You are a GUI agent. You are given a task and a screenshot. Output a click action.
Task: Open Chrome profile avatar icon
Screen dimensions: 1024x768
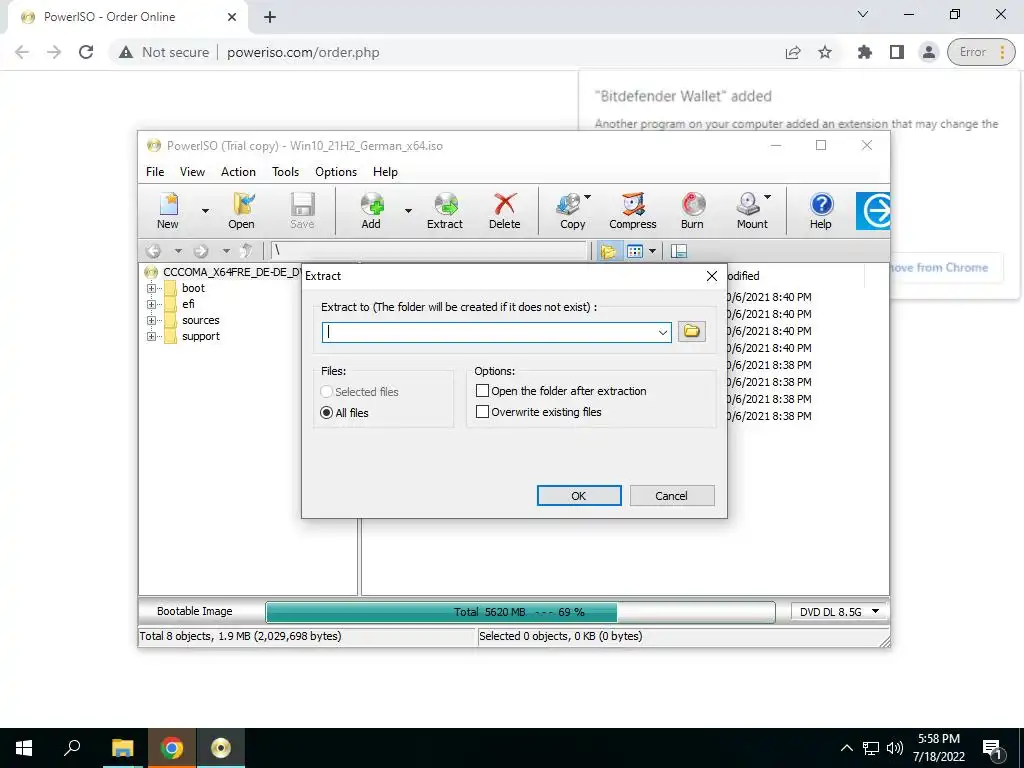tap(929, 52)
